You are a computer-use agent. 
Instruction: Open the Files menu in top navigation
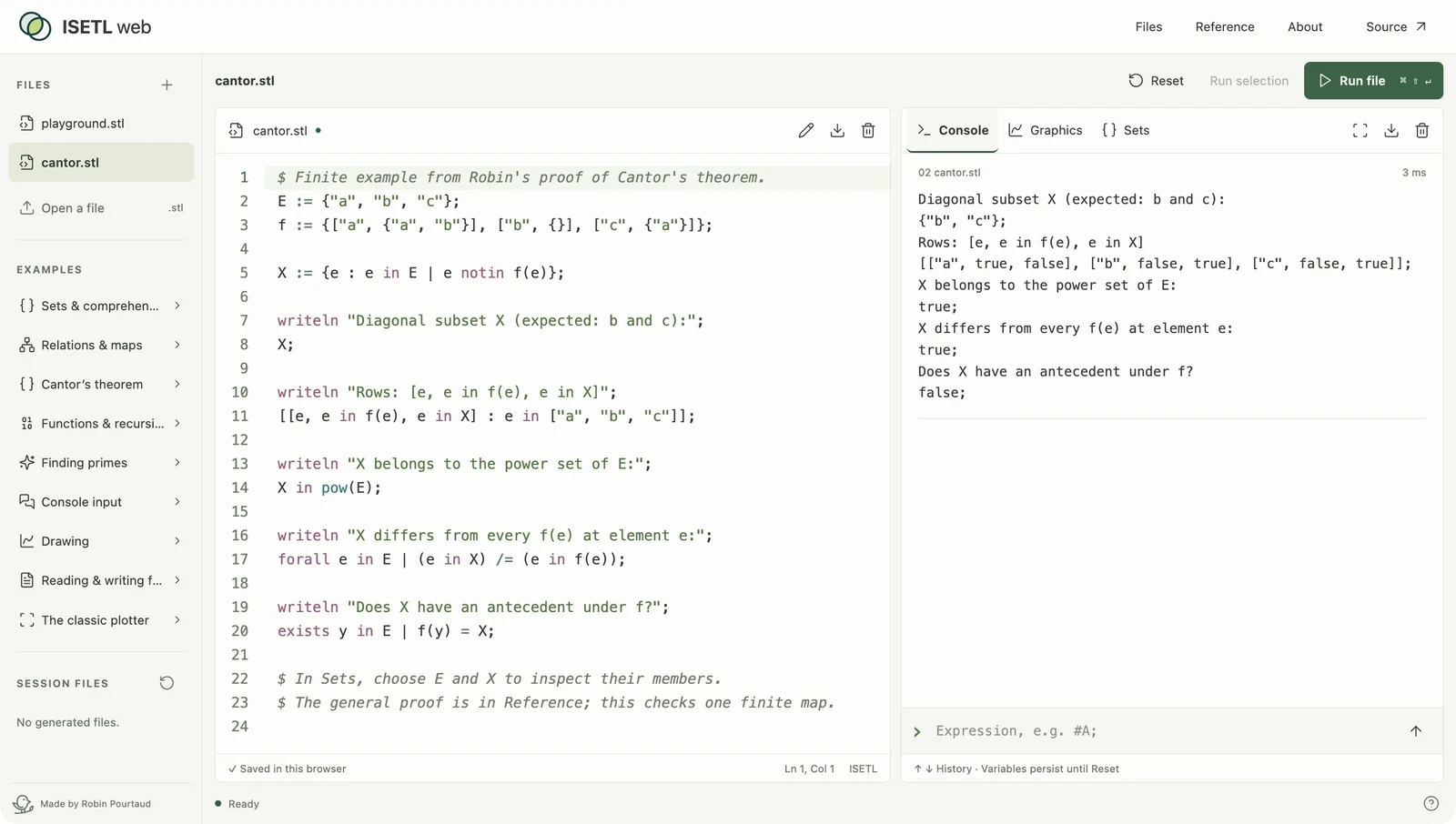(x=1148, y=26)
